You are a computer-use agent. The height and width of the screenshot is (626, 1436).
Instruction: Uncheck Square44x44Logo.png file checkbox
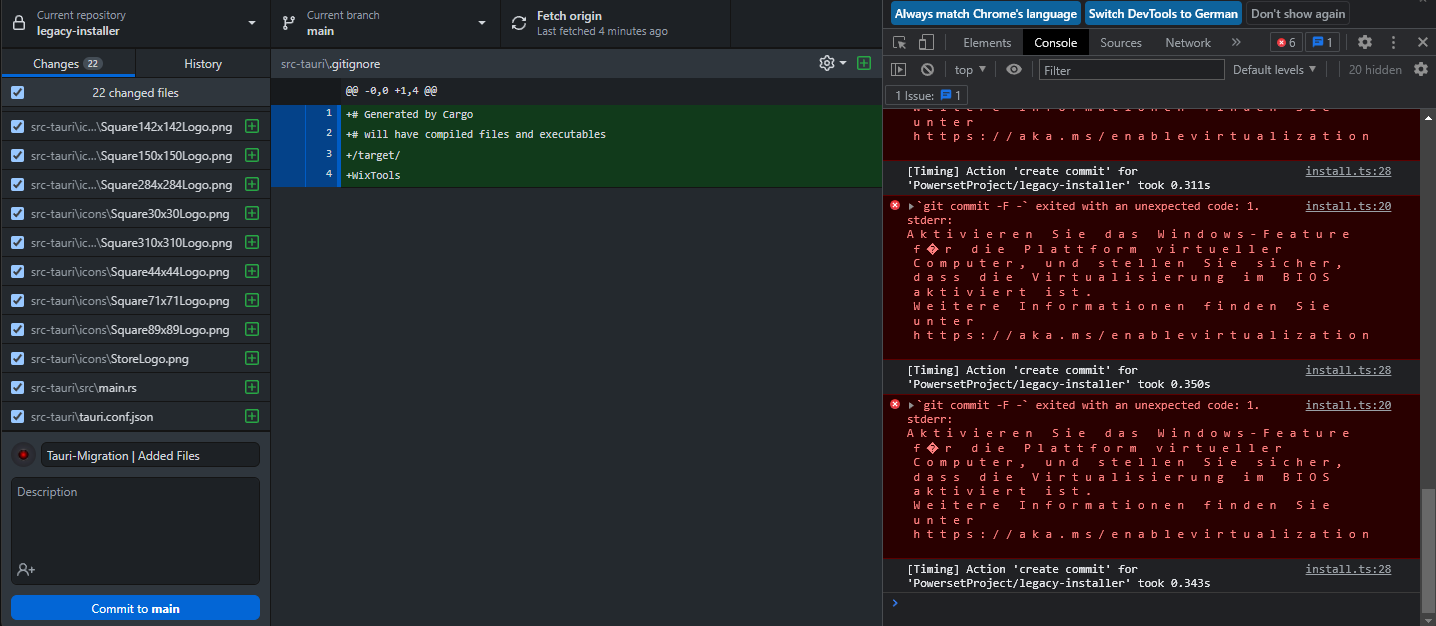coord(17,272)
